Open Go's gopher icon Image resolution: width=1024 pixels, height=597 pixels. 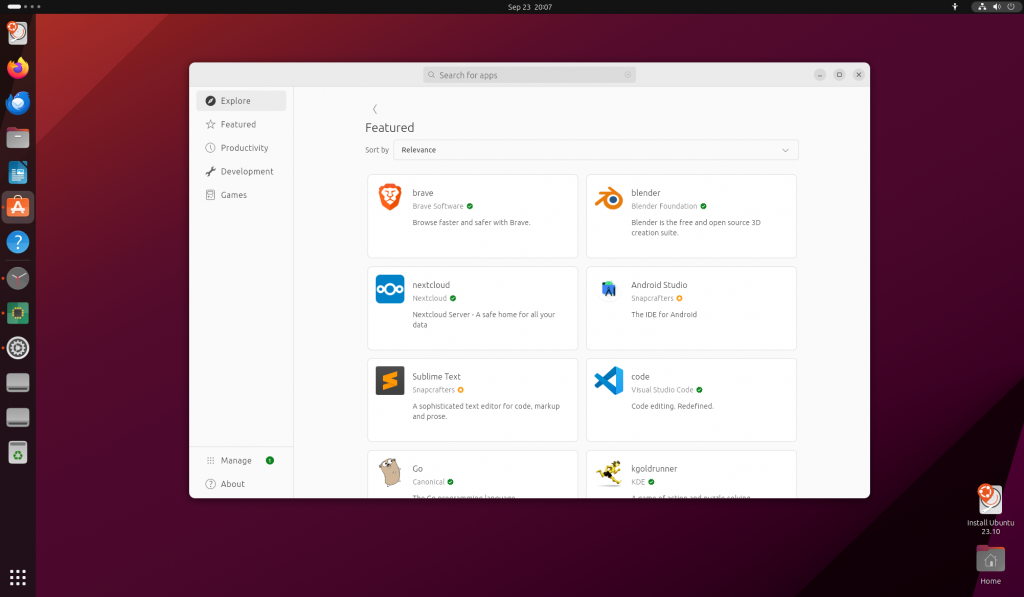(388, 473)
